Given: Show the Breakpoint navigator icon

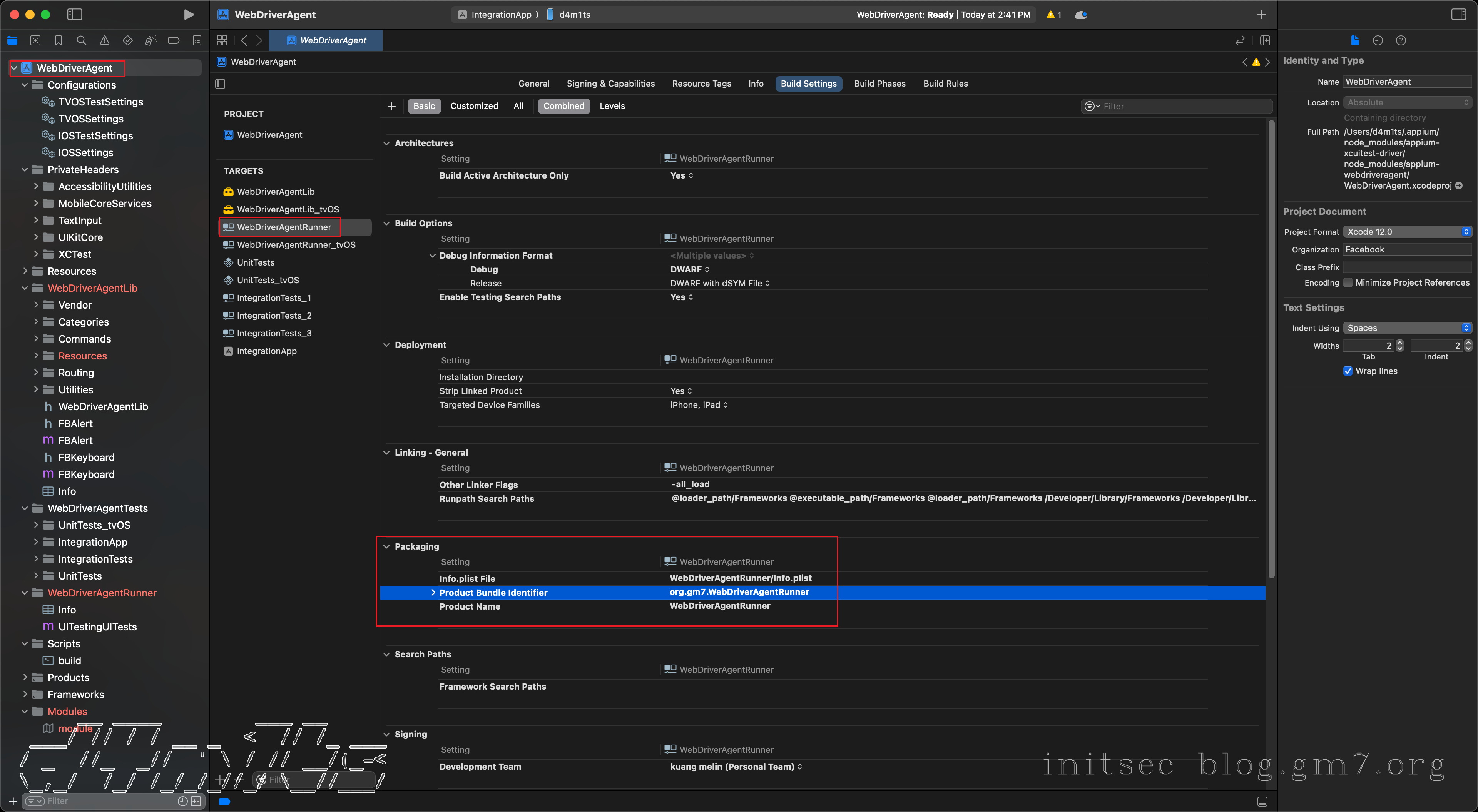Looking at the screenshot, I should point(173,40).
